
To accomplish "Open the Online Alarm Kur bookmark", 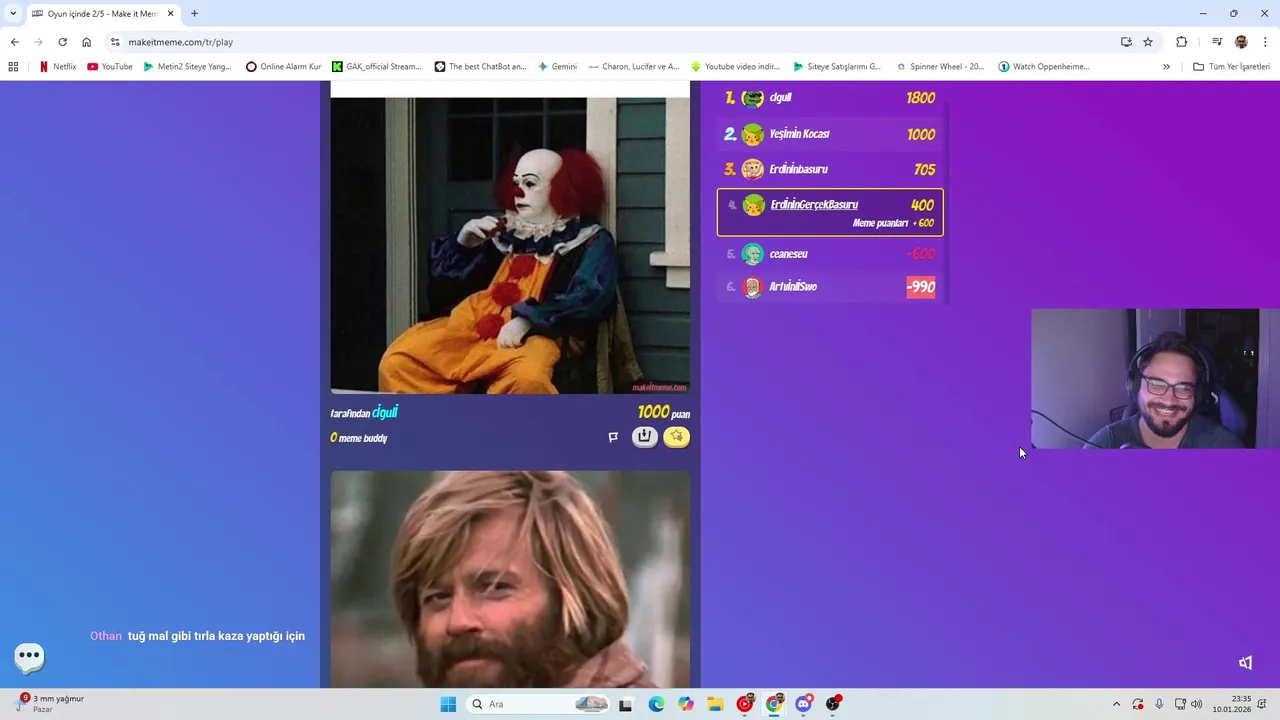I will [x=283, y=67].
